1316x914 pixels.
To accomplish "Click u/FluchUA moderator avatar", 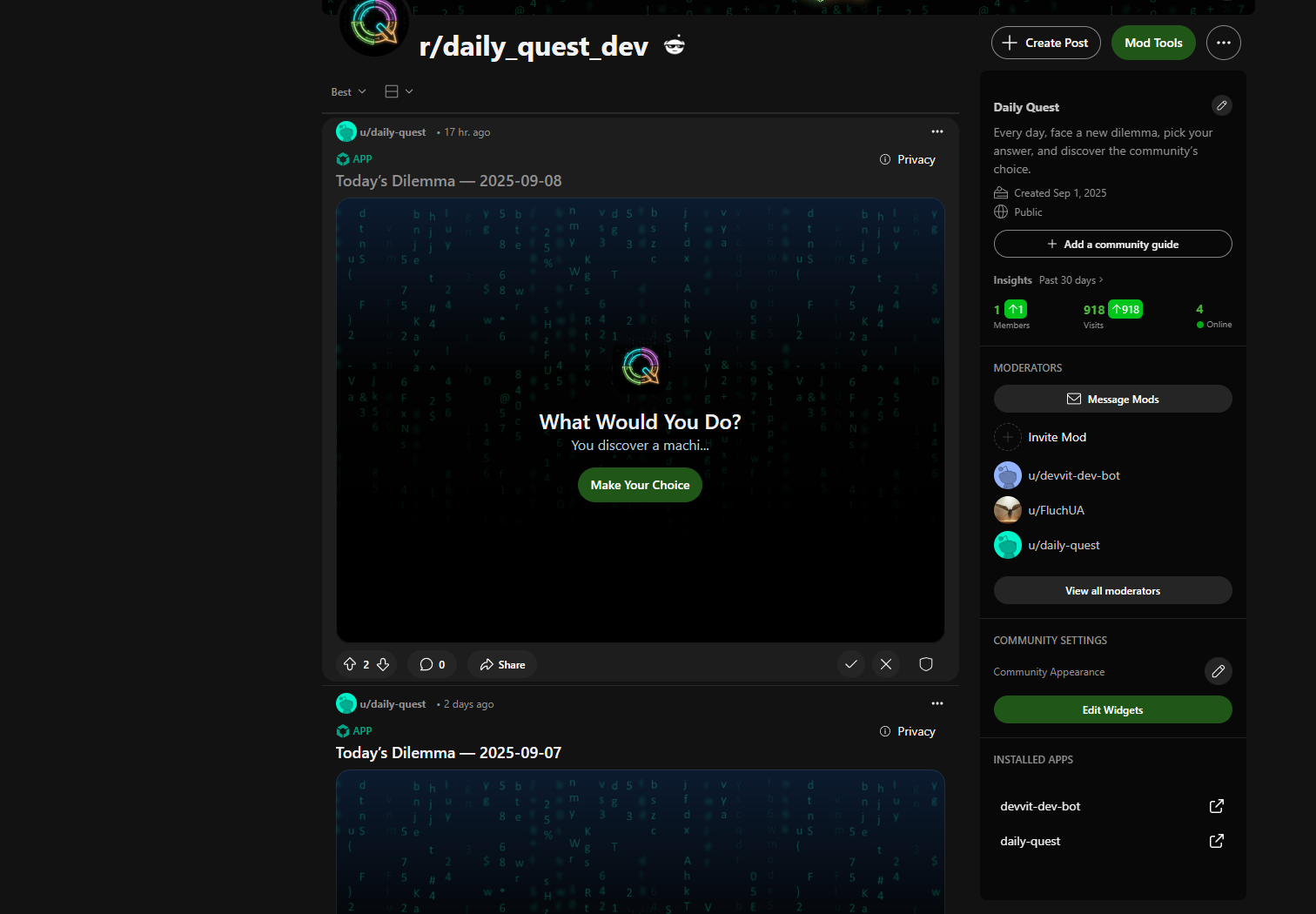I will 1007,510.
